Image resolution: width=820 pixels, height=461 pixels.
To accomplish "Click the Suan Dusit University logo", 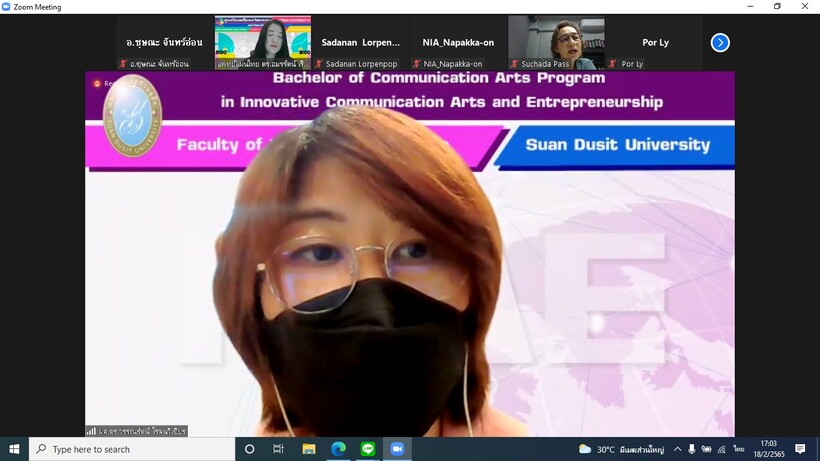I will tap(132, 116).
